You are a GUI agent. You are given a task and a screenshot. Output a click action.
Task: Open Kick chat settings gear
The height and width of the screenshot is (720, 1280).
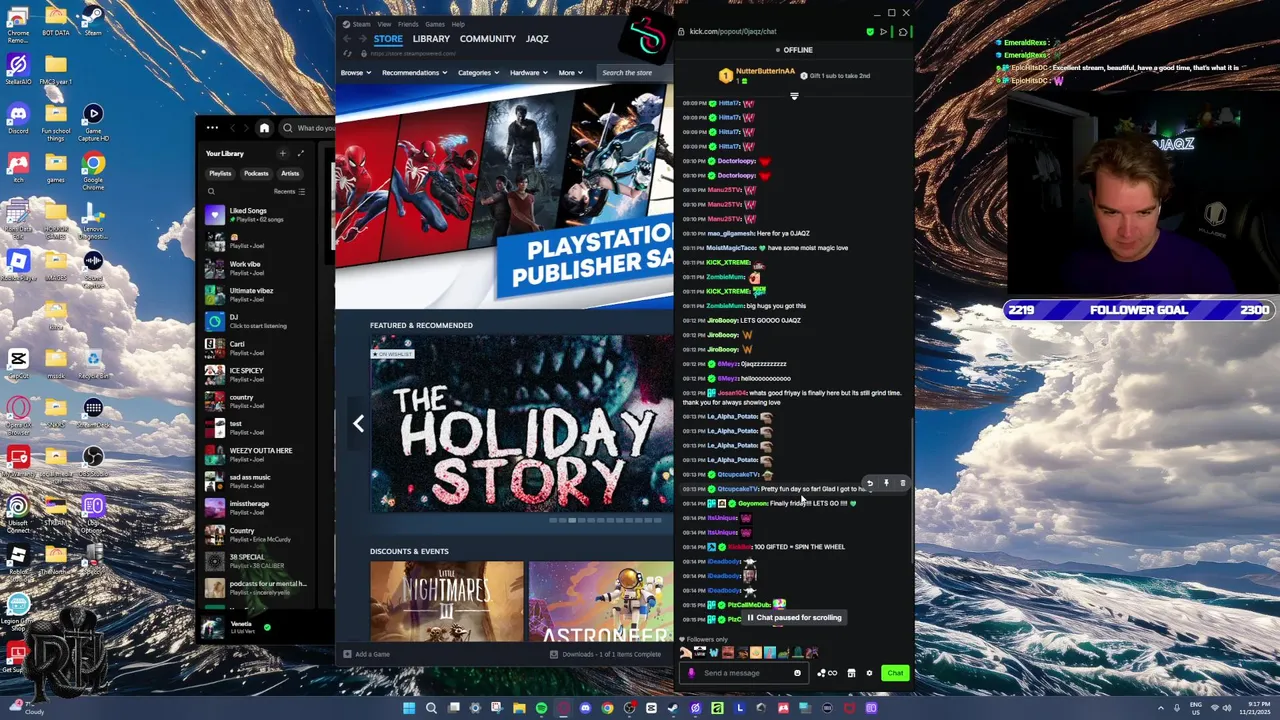click(x=869, y=673)
